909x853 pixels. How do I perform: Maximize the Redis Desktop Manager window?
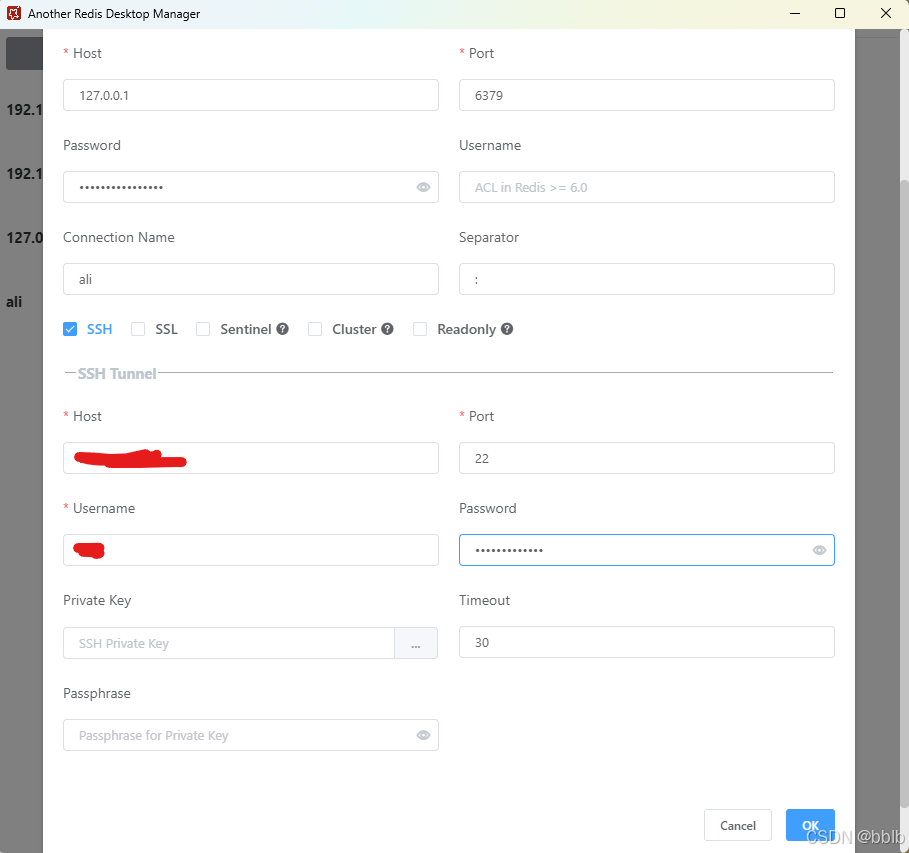(x=839, y=13)
